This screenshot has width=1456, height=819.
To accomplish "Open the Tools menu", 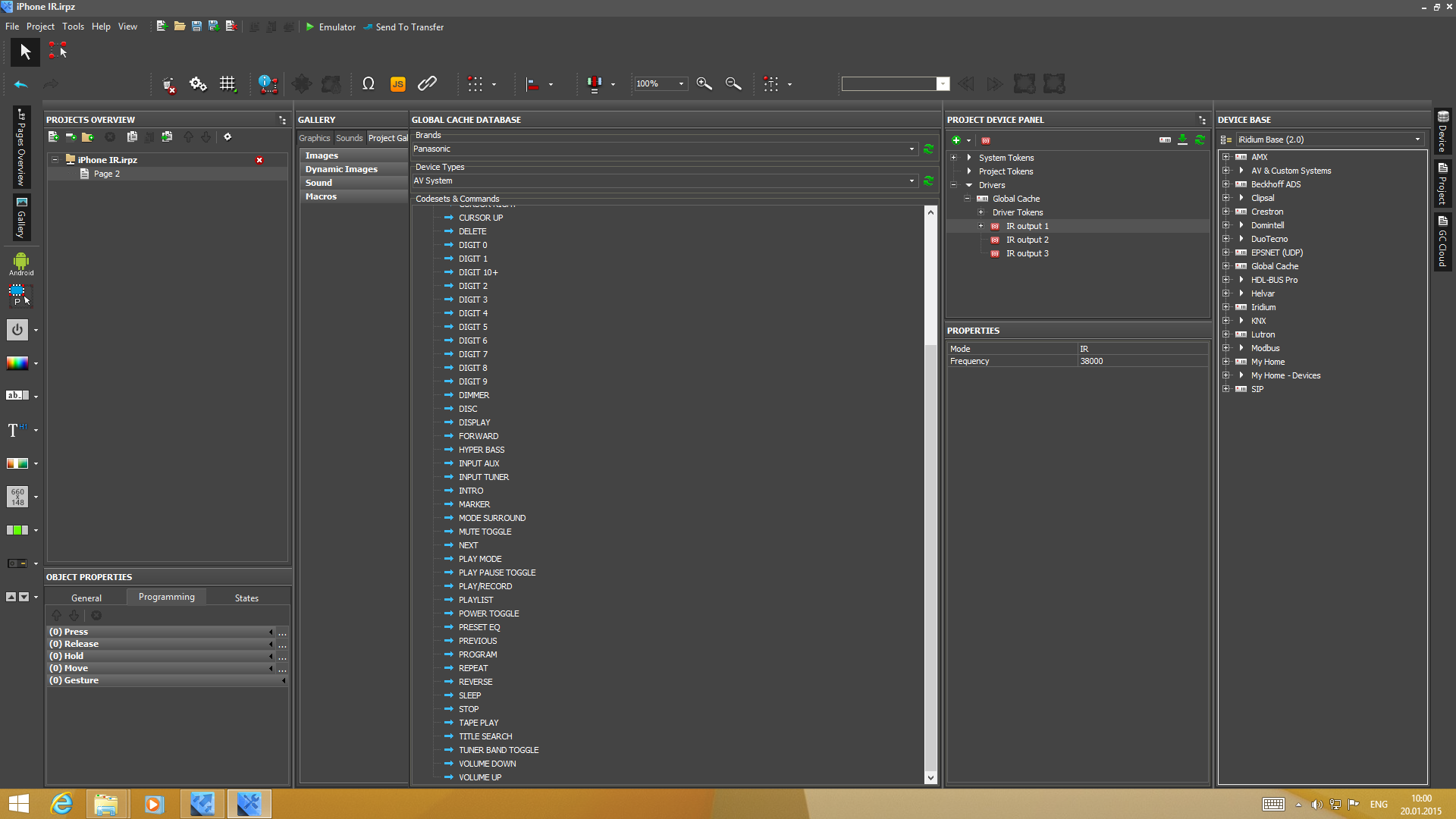I will [x=73, y=27].
